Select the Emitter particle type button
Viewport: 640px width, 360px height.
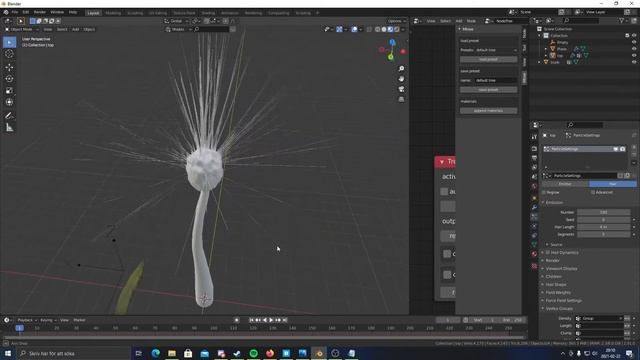(x=565, y=184)
